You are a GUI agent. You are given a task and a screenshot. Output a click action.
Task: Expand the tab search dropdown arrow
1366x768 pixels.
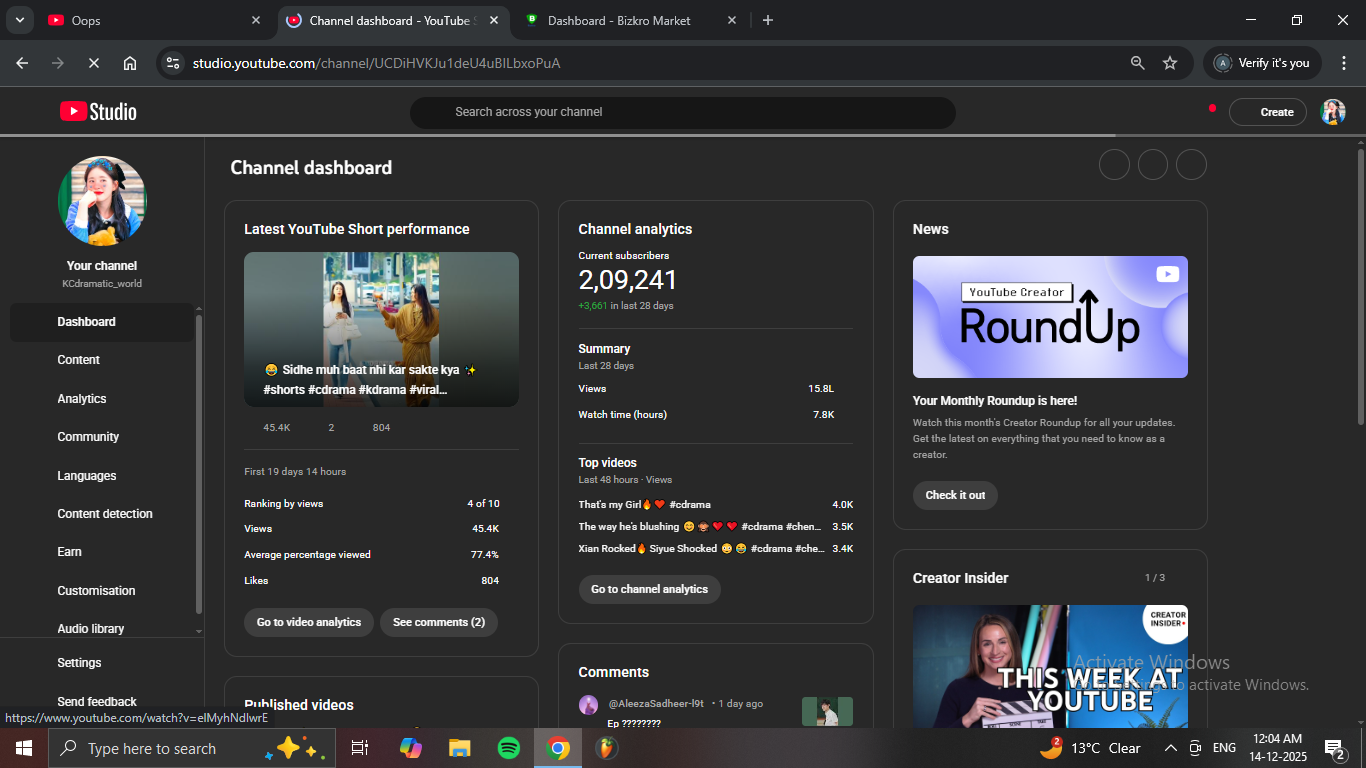pyautogui.click(x=19, y=20)
